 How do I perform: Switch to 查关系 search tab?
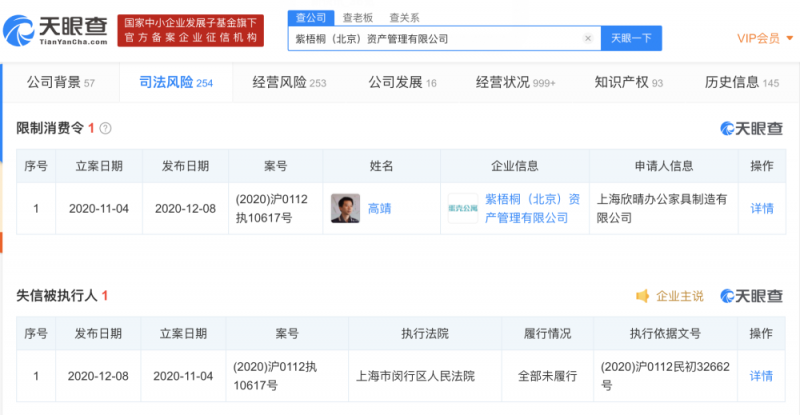click(x=404, y=17)
